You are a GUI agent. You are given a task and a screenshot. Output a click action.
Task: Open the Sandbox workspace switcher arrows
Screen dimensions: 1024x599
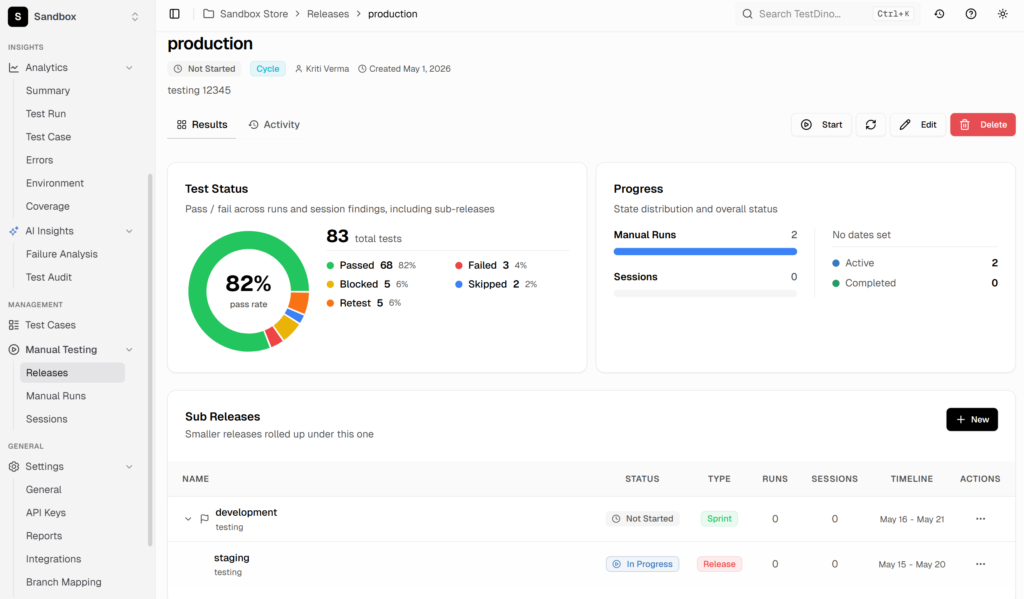[135, 16]
